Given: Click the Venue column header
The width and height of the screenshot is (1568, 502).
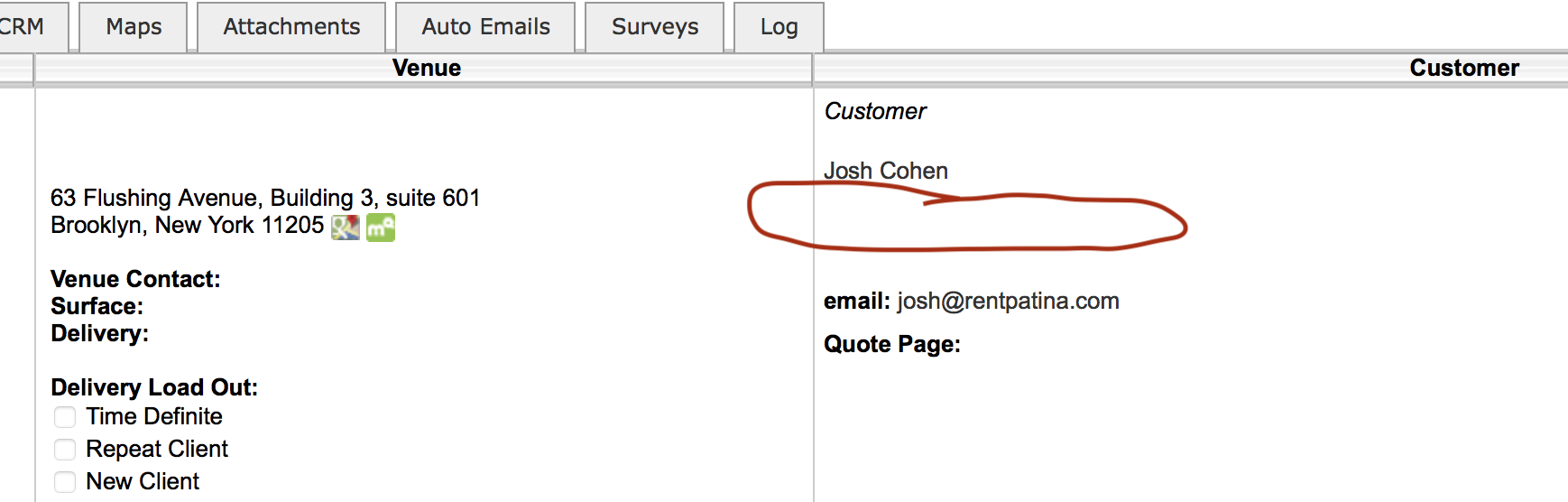Looking at the screenshot, I should tap(426, 69).
